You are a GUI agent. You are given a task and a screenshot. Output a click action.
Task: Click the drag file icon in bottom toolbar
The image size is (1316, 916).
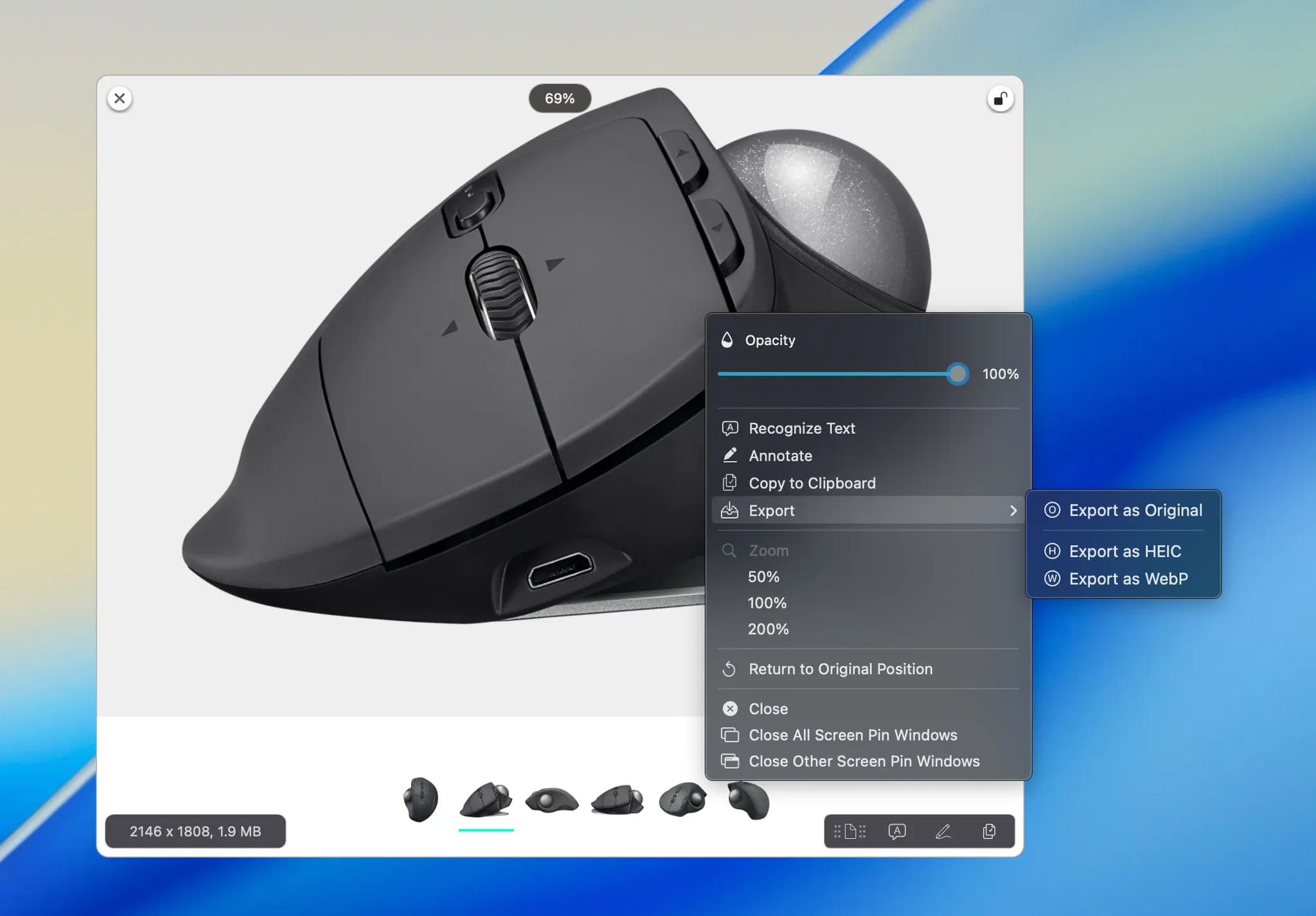coord(849,831)
